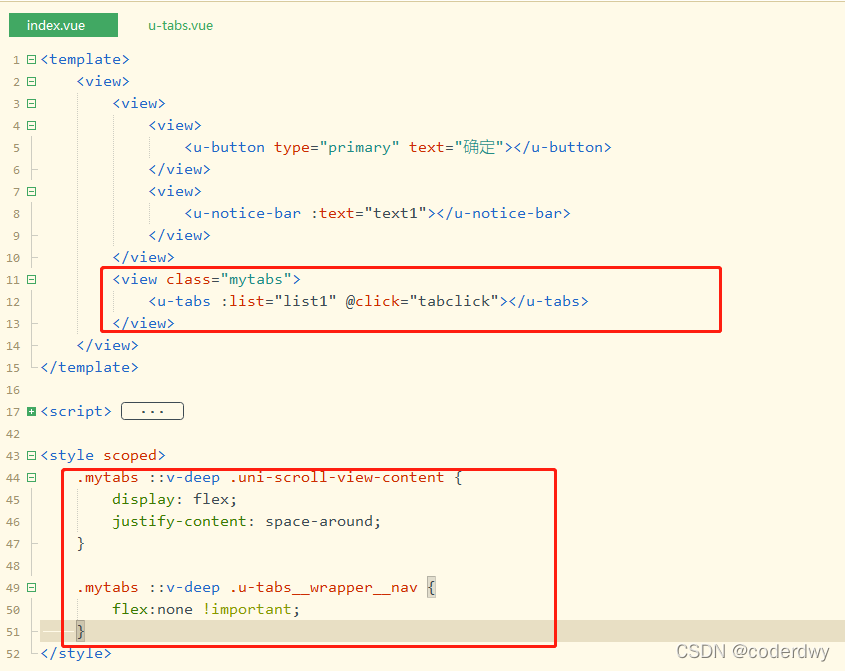The image size is (845, 671).
Task: Click the .uni-scroll-view-content selector
Action: click(337, 478)
